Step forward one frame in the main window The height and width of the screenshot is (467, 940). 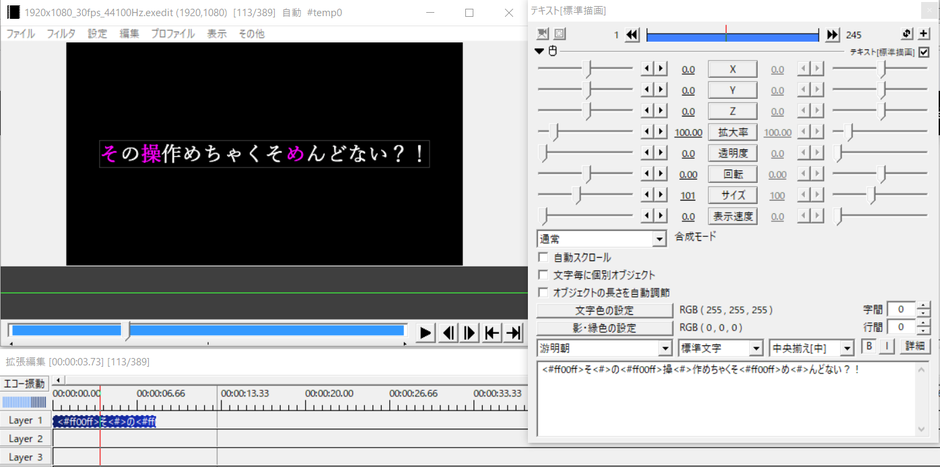tap(469, 332)
